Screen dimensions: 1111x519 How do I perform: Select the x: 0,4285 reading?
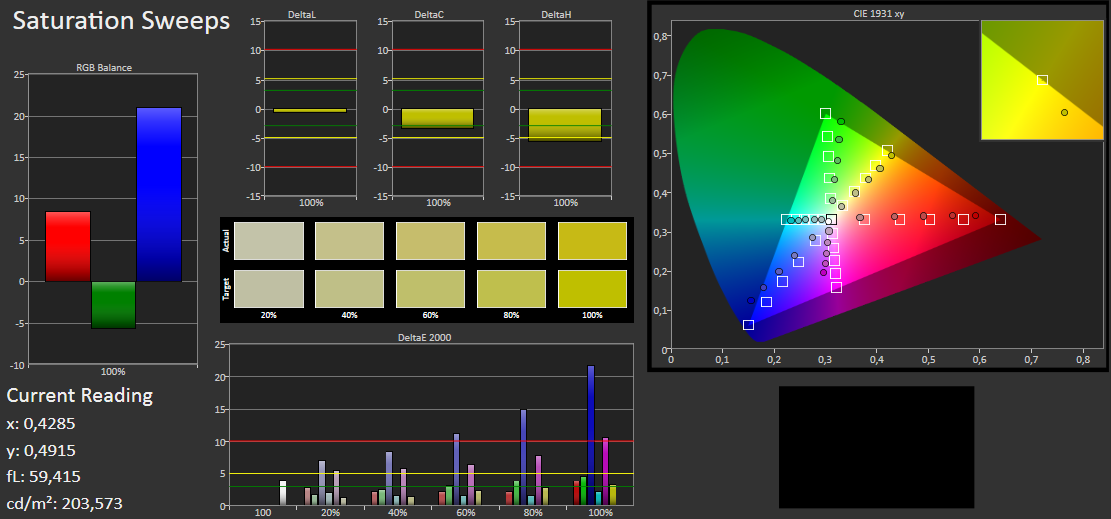40,424
